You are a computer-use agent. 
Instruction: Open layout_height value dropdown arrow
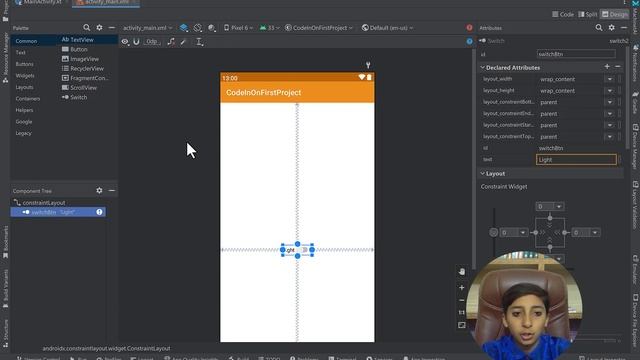610,91
